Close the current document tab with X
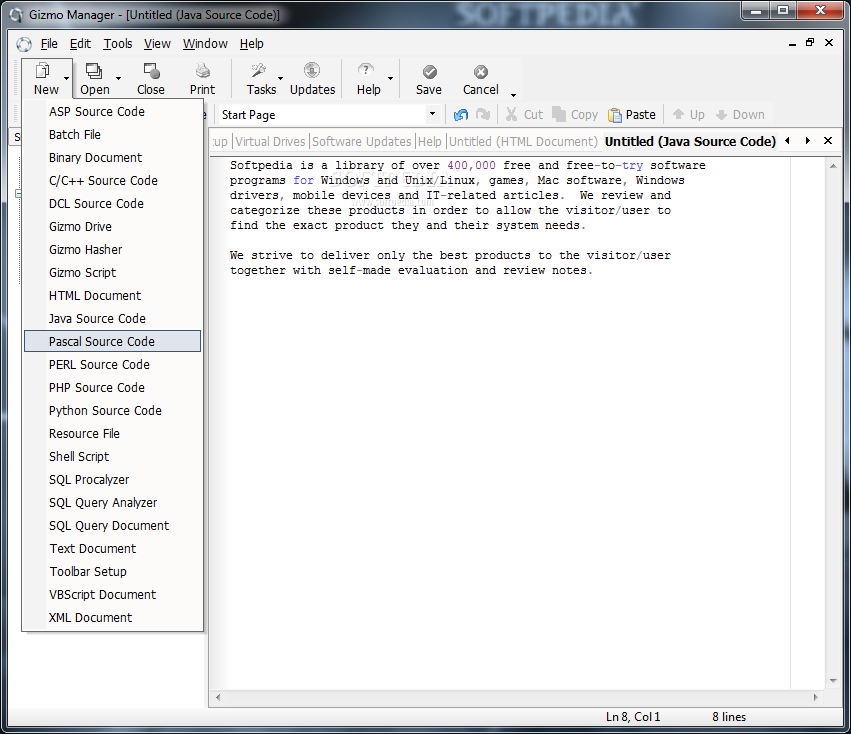 [828, 141]
